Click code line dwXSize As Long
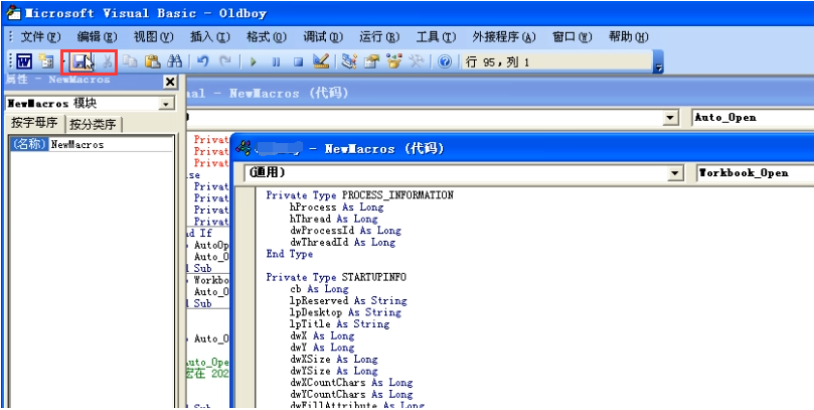814x410 pixels. tap(333, 359)
